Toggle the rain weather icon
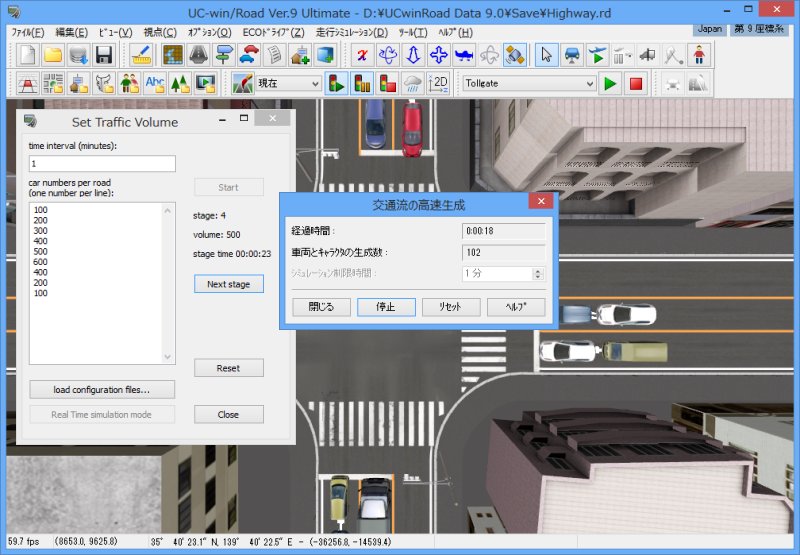This screenshot has width=800, height=555. click(x=412, y=84)
